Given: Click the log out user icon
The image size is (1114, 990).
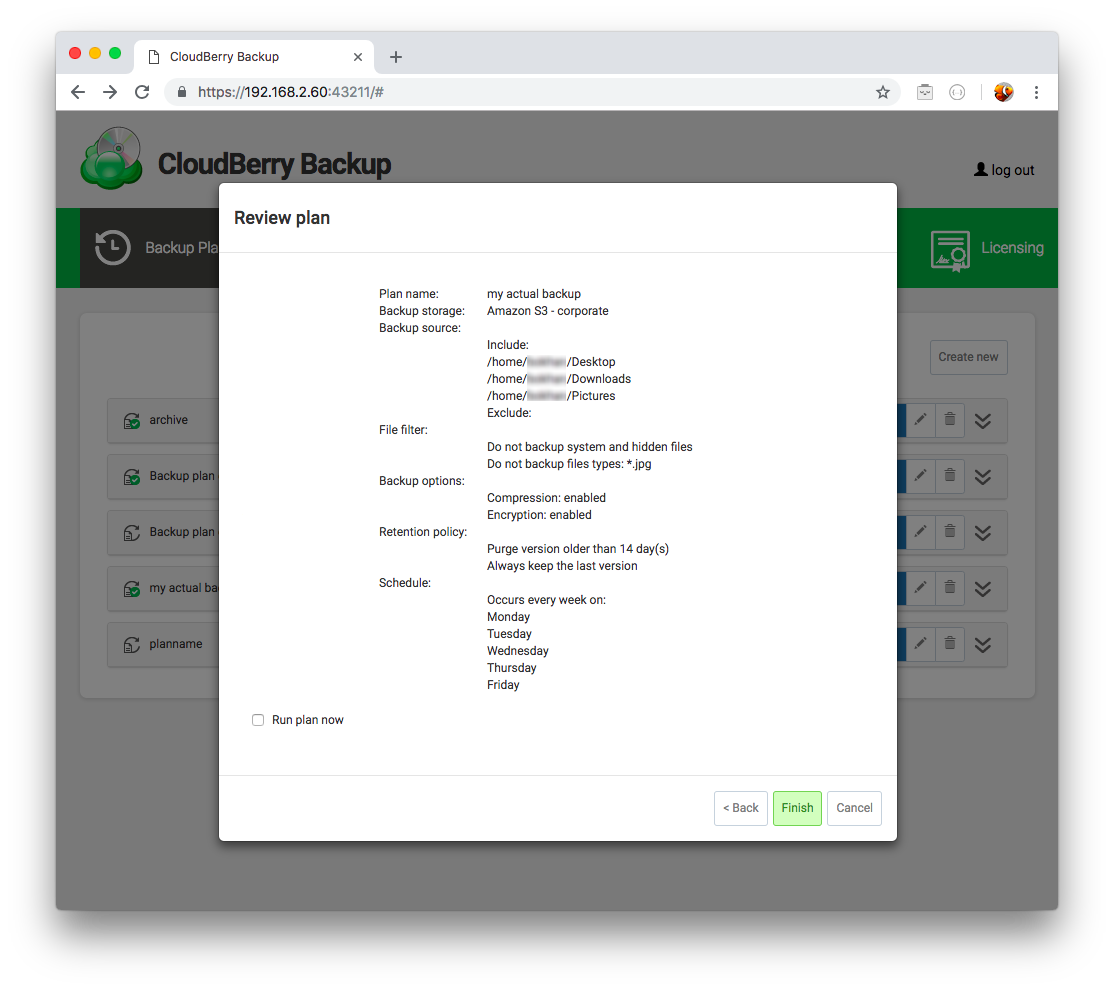Looking at the screenshot, I should [980, 169].
